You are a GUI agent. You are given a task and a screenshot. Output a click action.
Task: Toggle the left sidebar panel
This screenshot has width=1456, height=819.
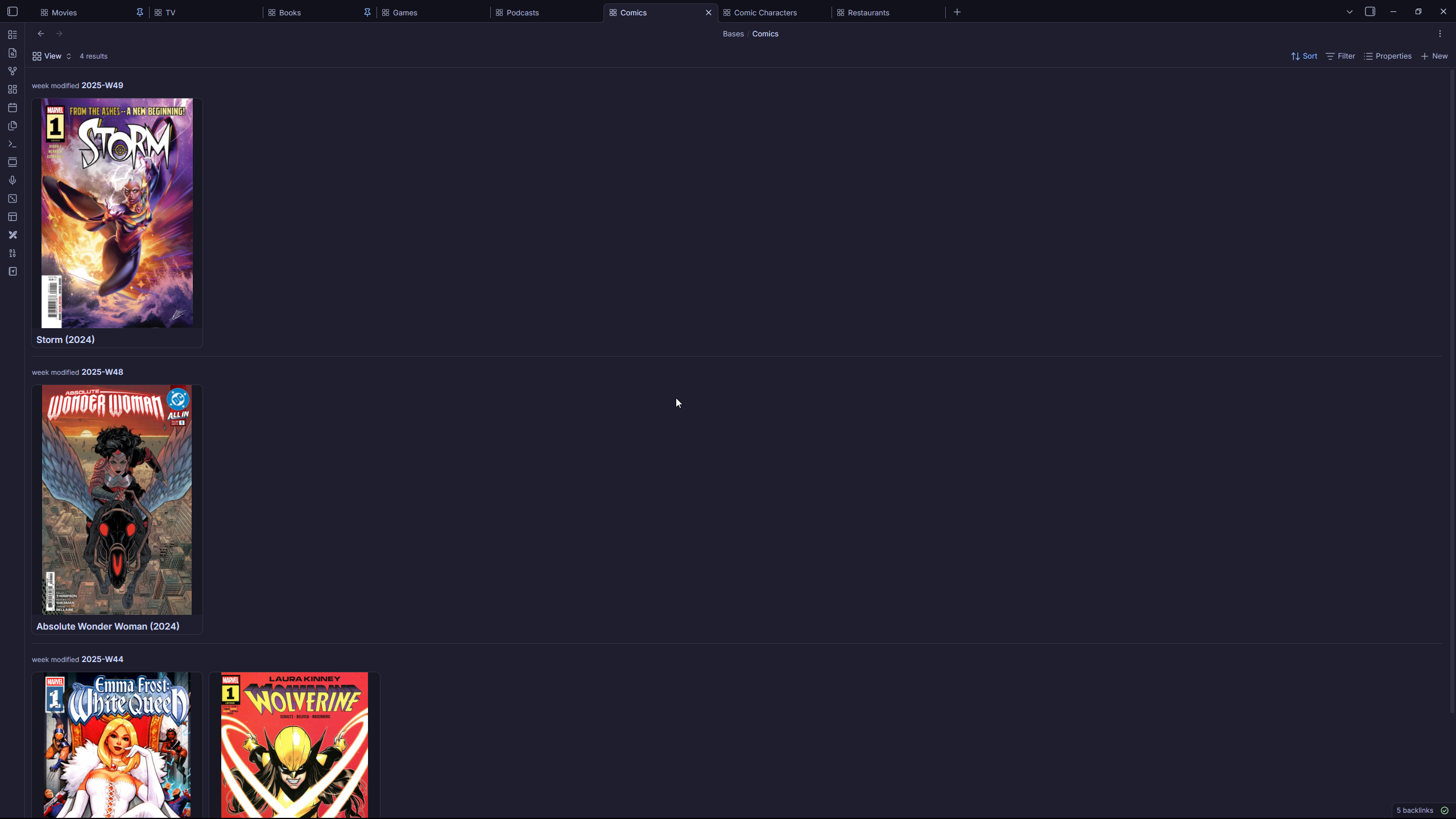coord(13,11)
